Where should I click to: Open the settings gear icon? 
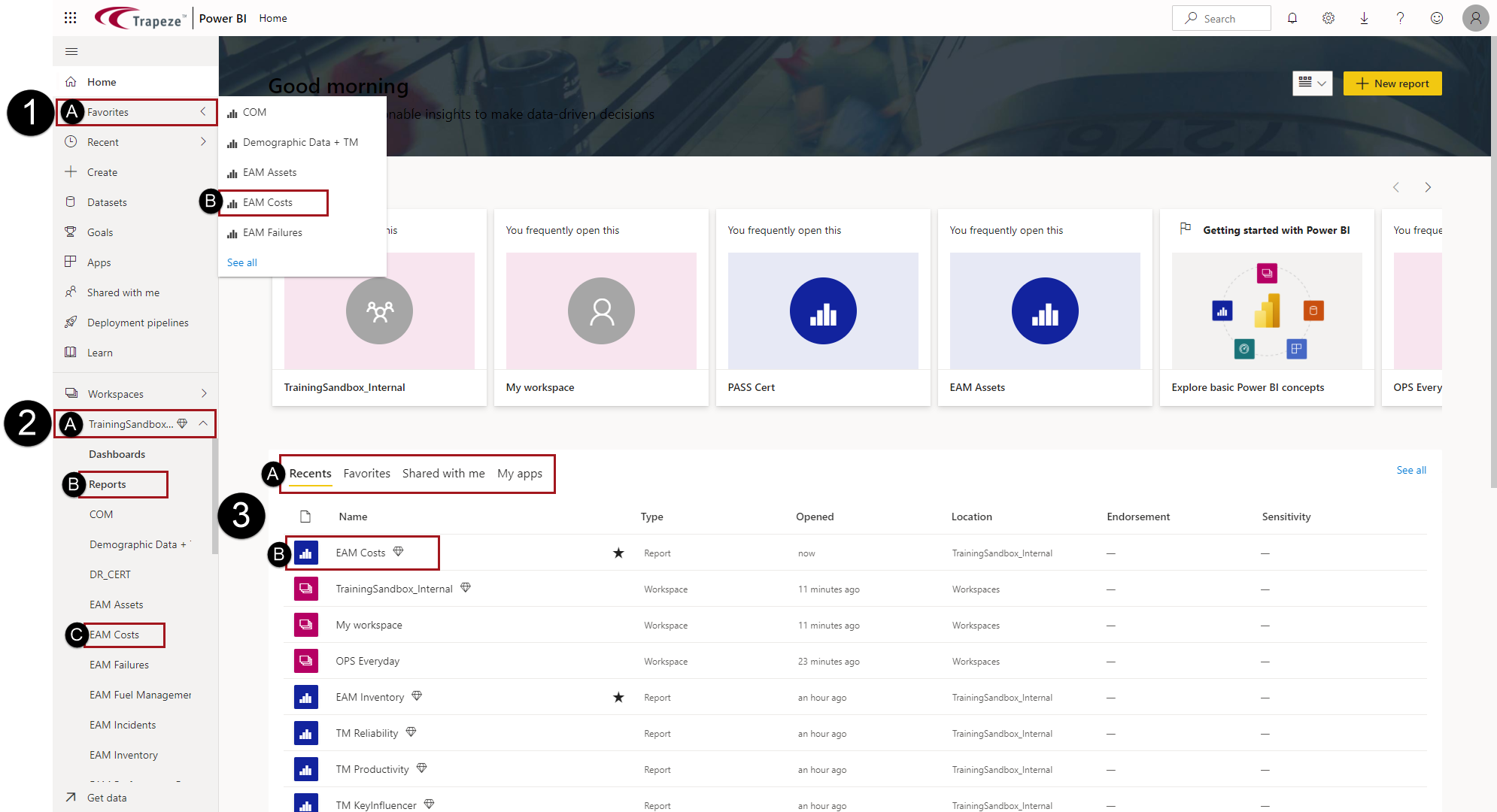coord(1328,18)
